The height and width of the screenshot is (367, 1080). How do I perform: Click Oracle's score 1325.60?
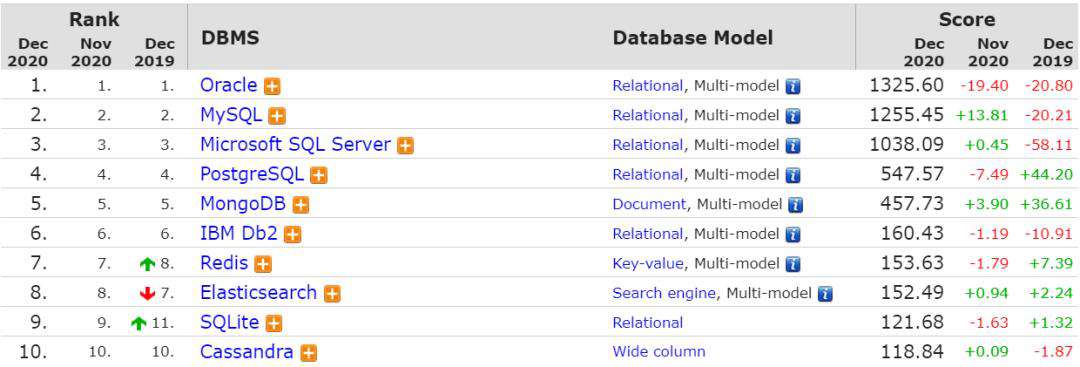pyautogui.click(x=906, y=86)
